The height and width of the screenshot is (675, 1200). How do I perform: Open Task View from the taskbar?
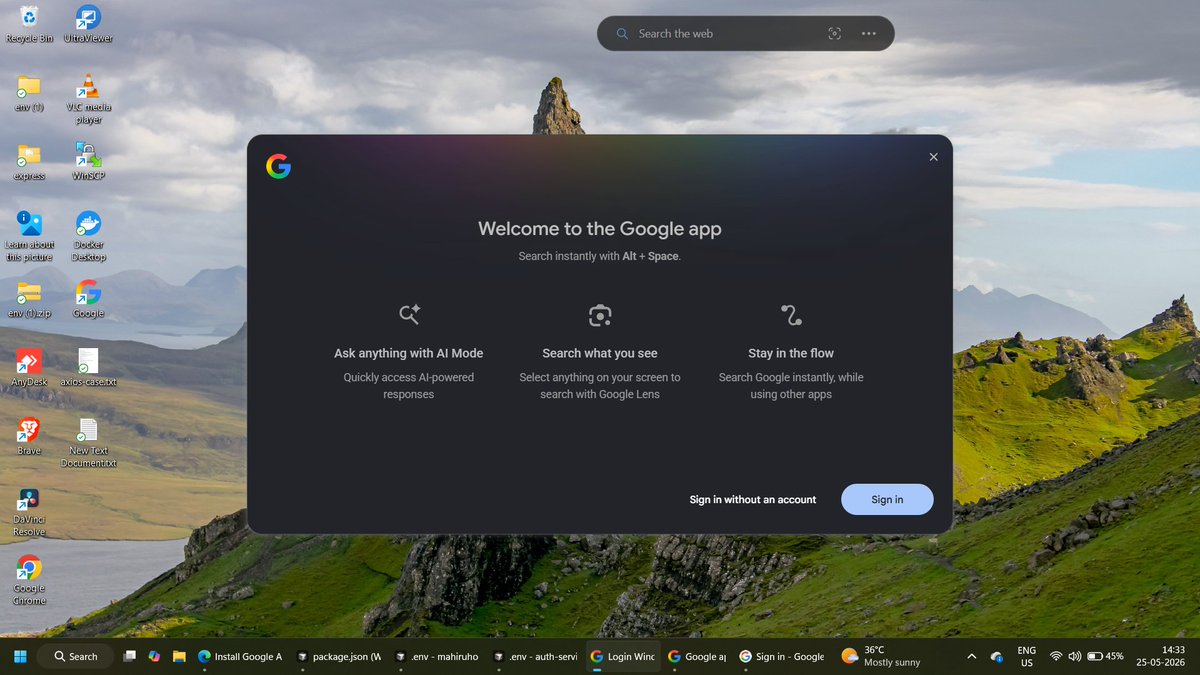pyautogui.click(x=130, y=656)
